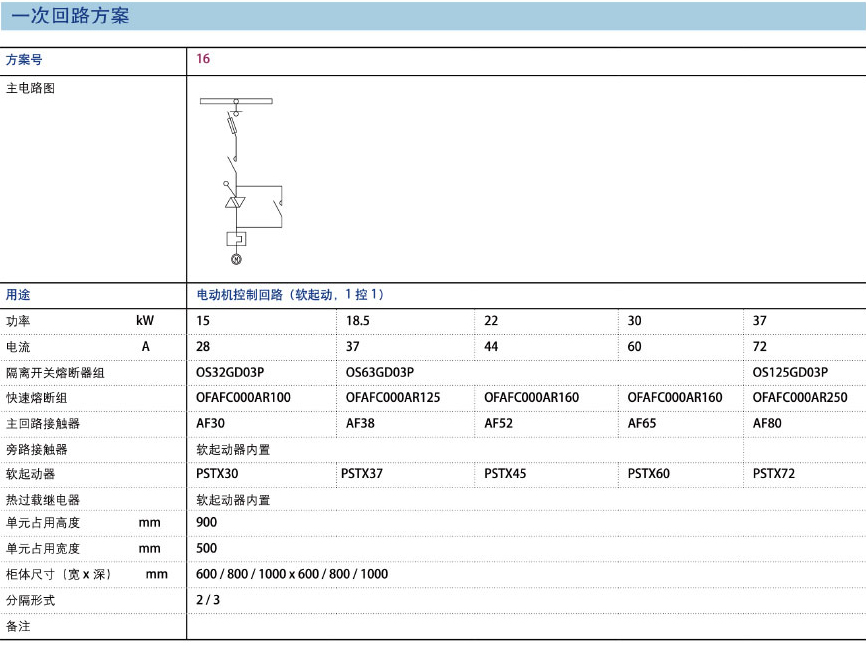The height and width of the screenshot is (646, 866).
Task: Click the OFAFC000AR100 cell
Action: coord(243,398)
